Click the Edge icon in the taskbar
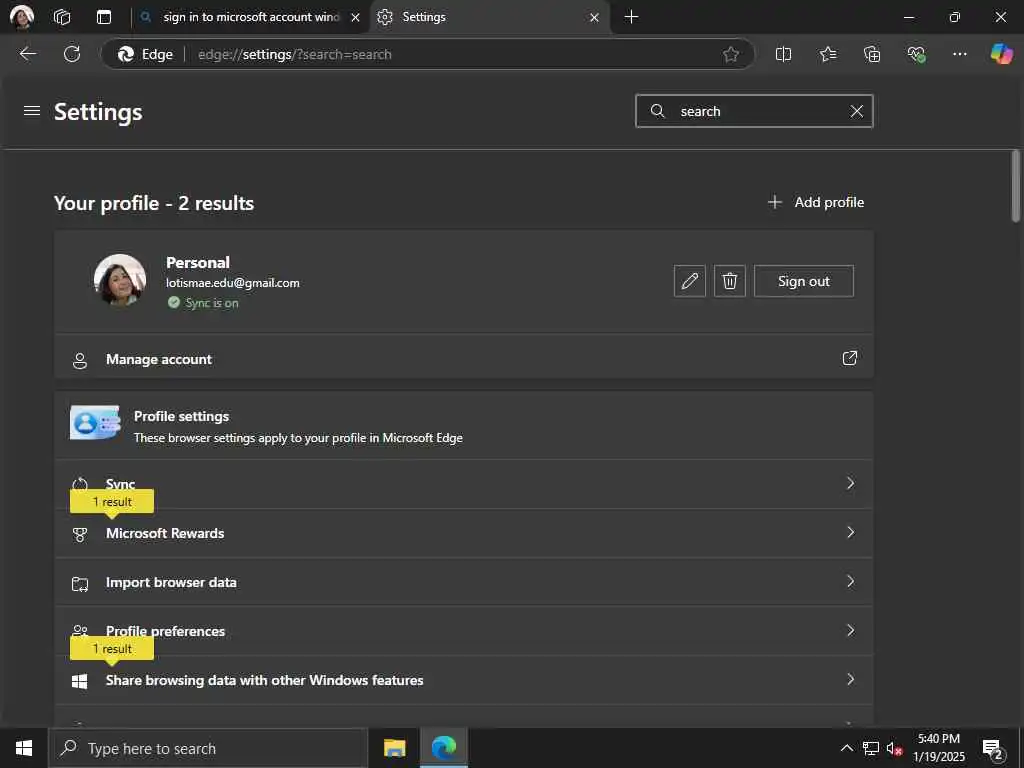The height and width of the screenshot is (768, 1024). pos(443,748)
